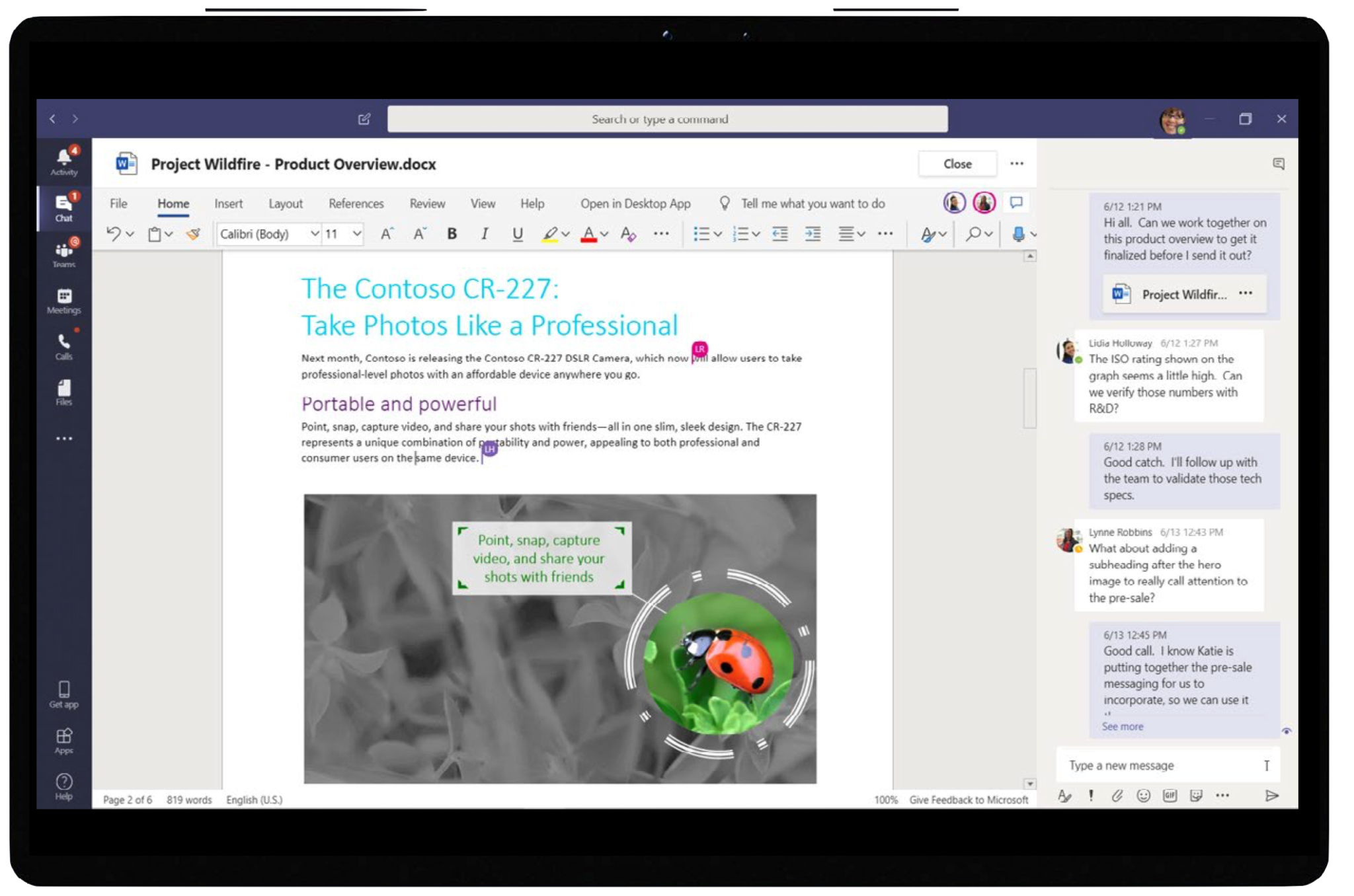Expand the Styles dropdown arrow
The width and height of the screenshot is (1354, 896).
pyautogui.click(x=943, y=234)
